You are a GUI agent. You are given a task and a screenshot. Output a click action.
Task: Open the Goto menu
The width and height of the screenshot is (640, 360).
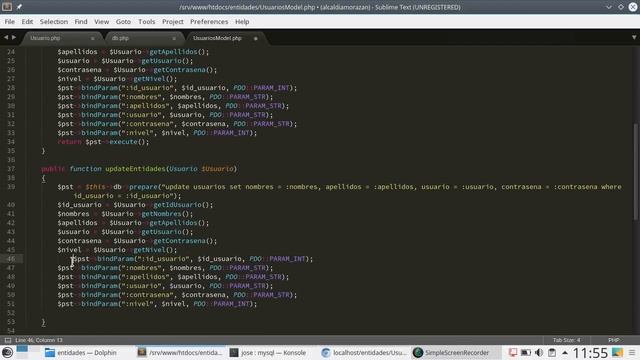pyautogui.click(x=123, y=22)
